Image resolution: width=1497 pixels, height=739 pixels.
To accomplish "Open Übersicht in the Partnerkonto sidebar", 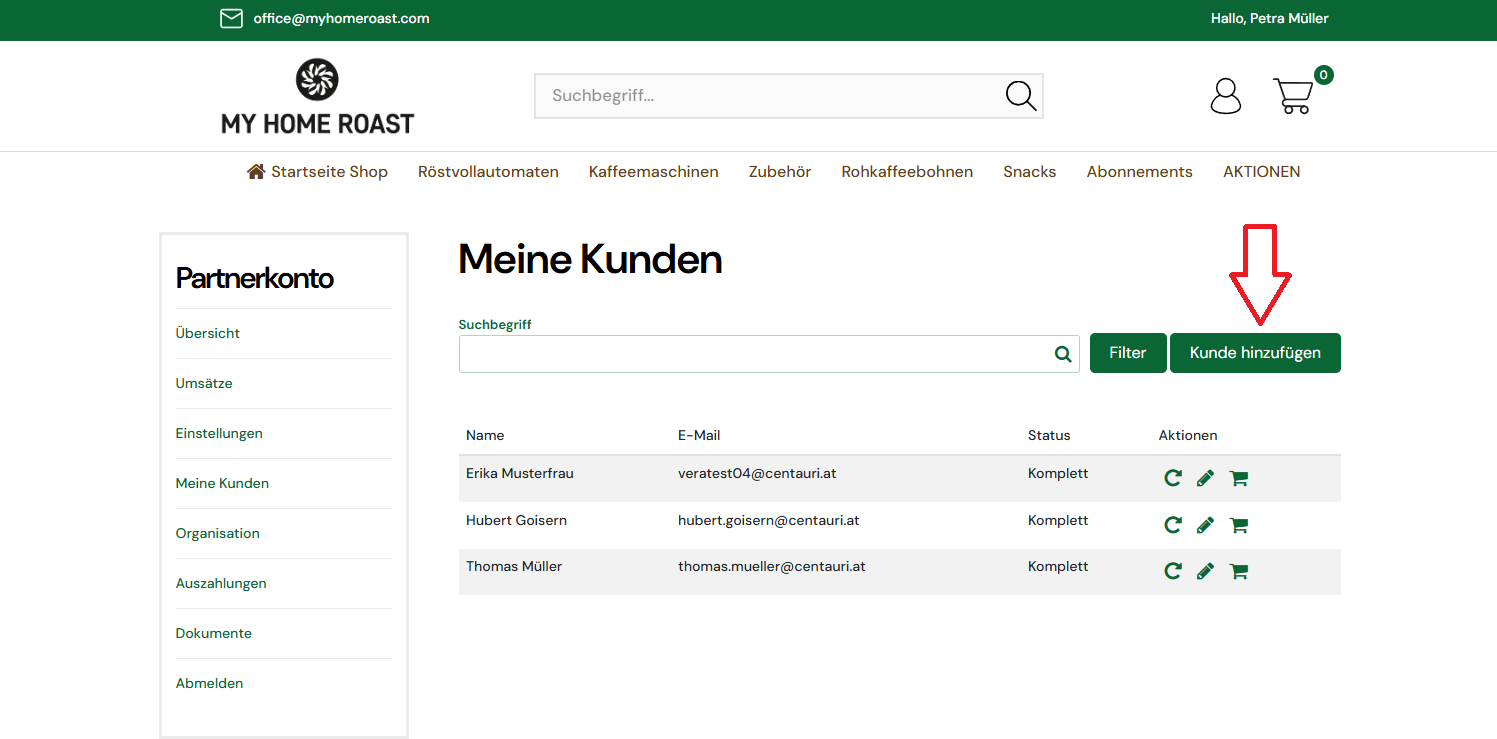I will coord(208,333).
